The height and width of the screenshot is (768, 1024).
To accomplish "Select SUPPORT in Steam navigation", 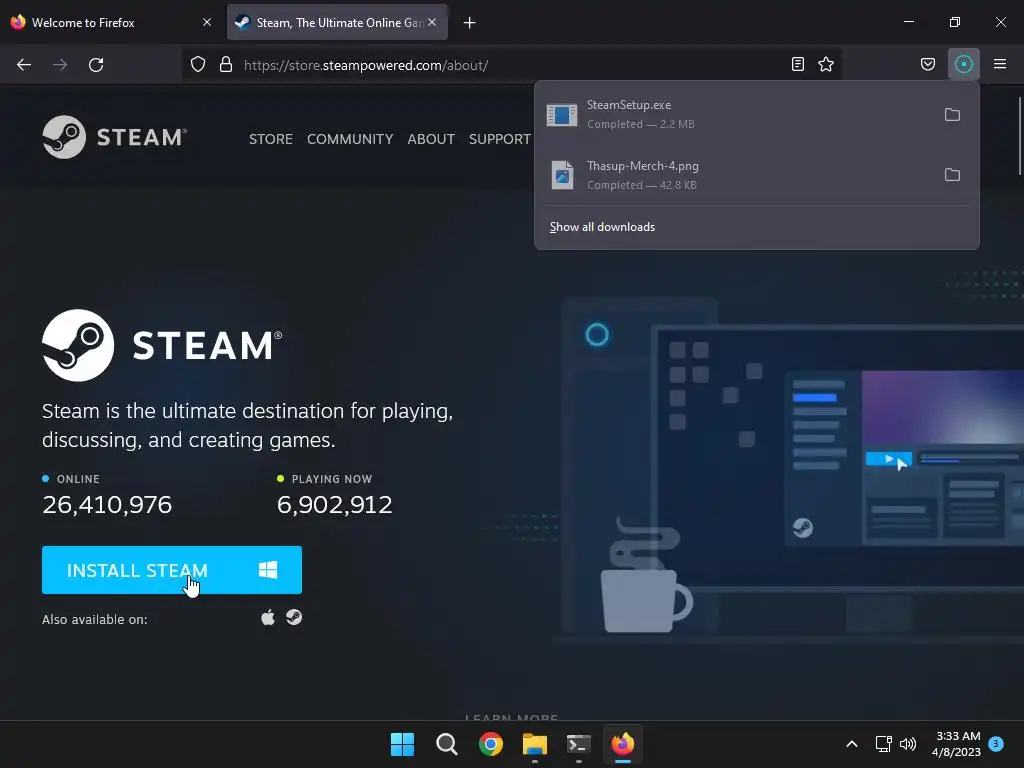I will [500, 139].
